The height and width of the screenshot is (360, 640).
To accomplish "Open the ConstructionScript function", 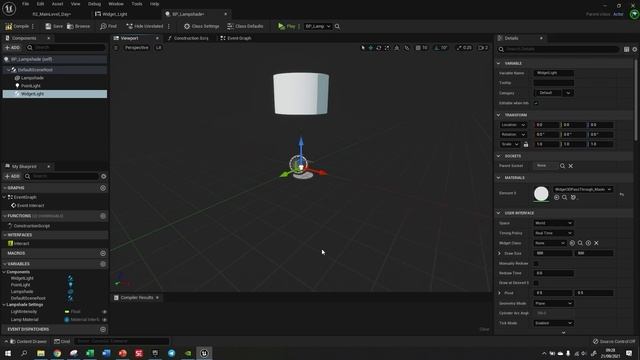I will pyautogui.click(x=31, y=226).
